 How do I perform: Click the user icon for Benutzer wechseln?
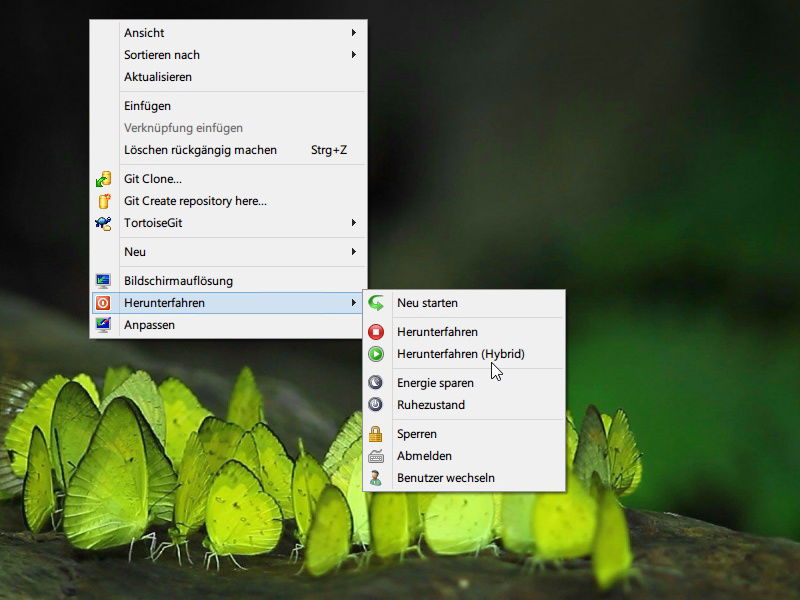376,478
